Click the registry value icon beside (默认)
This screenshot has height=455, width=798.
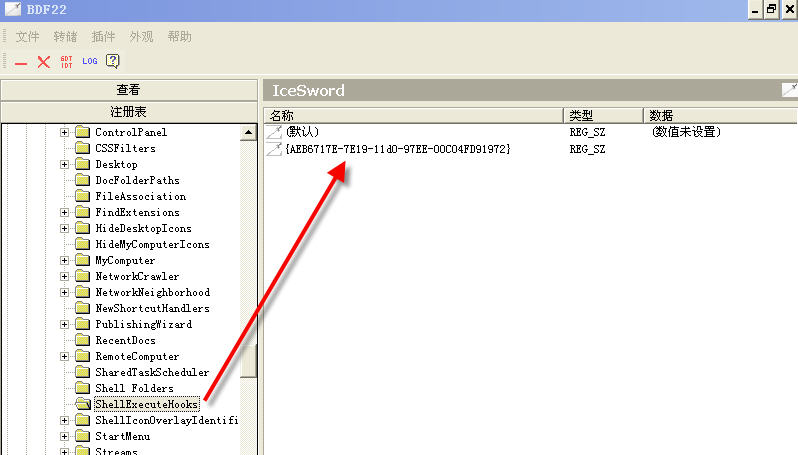point(274,132)
